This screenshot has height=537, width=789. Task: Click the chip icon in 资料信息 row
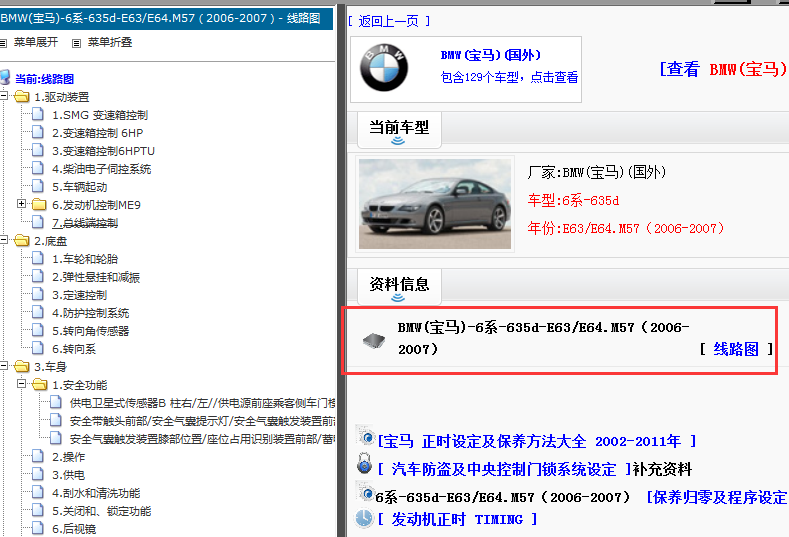[374, 341]
